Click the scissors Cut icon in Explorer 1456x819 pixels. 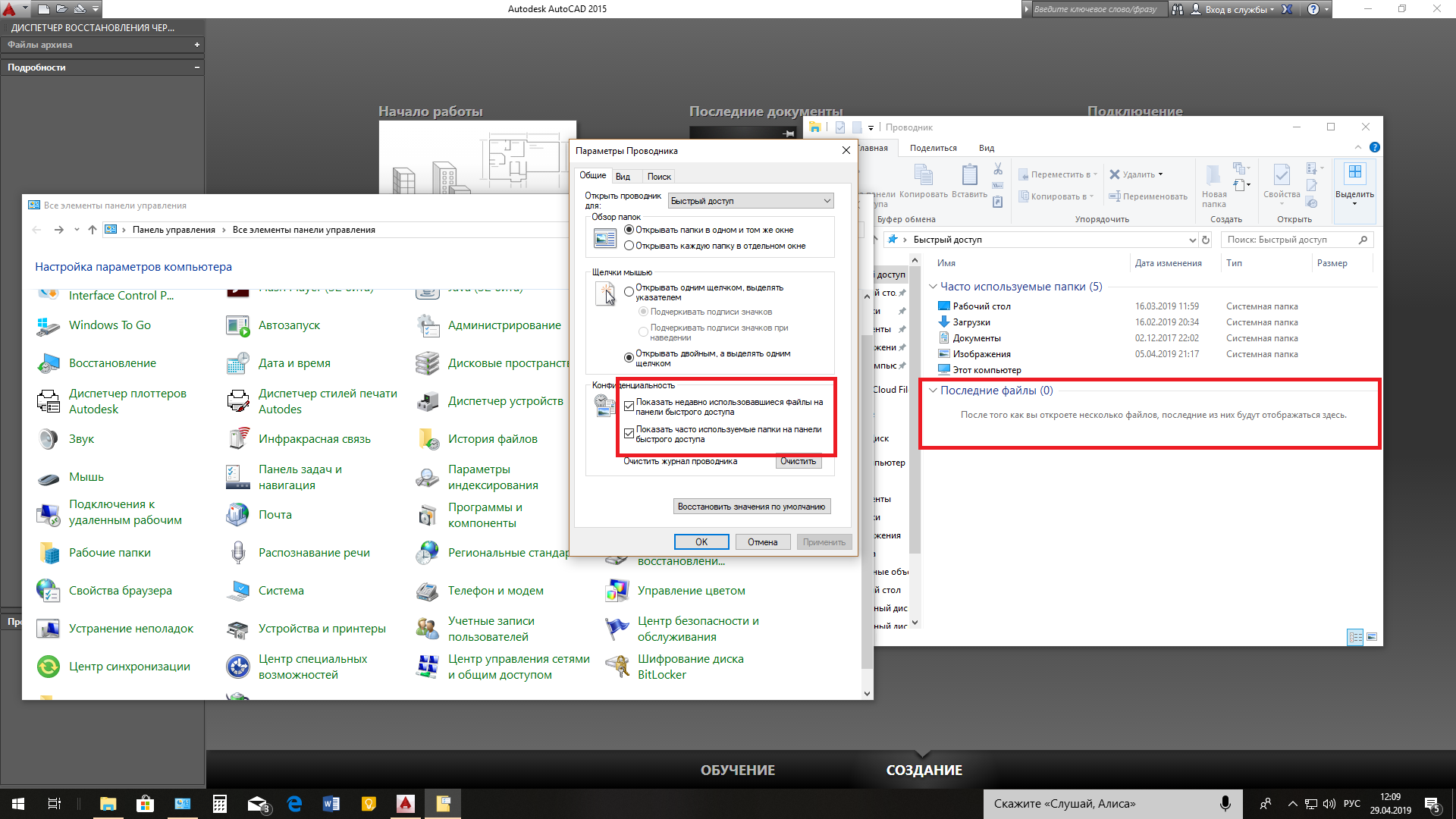998,168
